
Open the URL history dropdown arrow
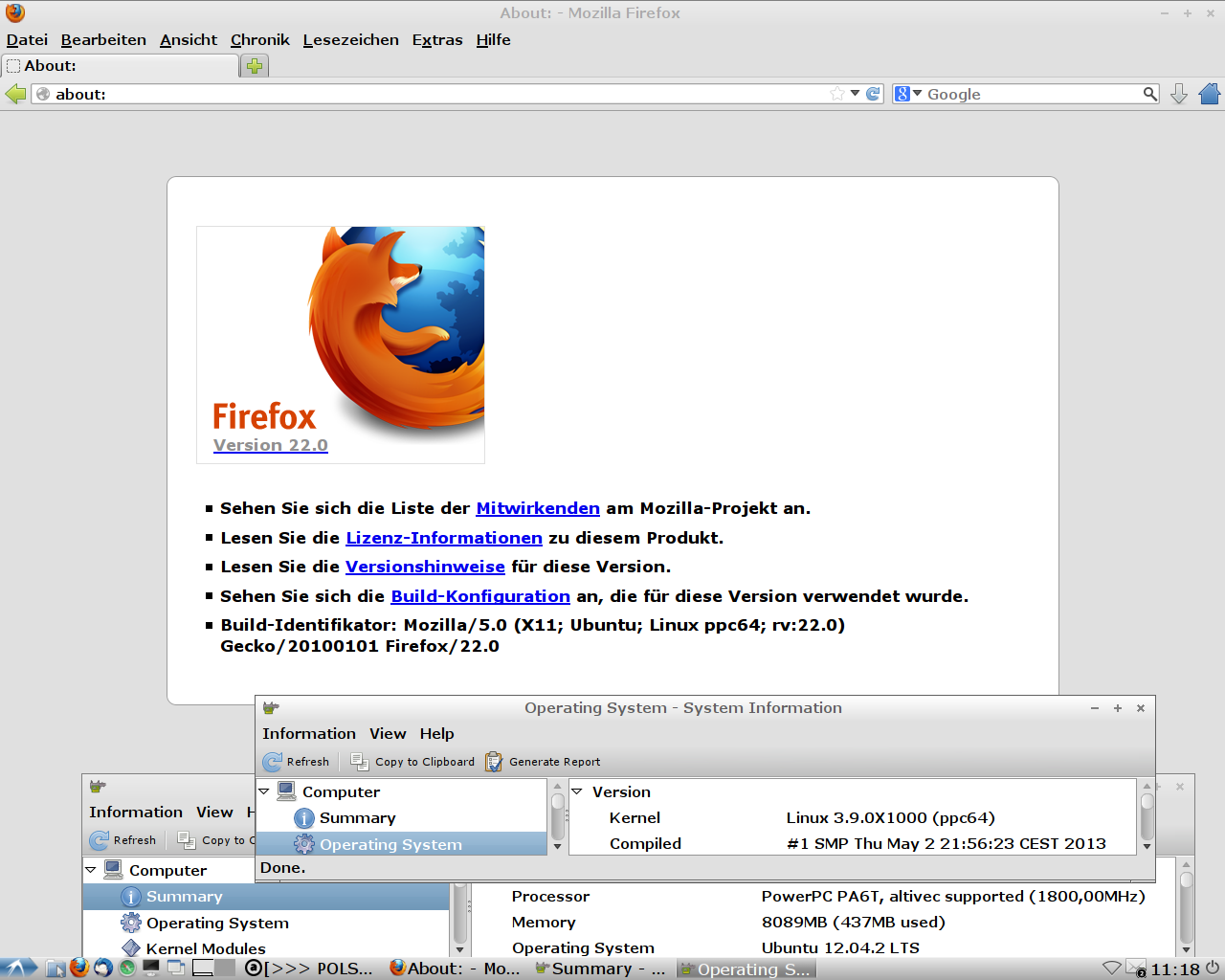coord(855,94)
